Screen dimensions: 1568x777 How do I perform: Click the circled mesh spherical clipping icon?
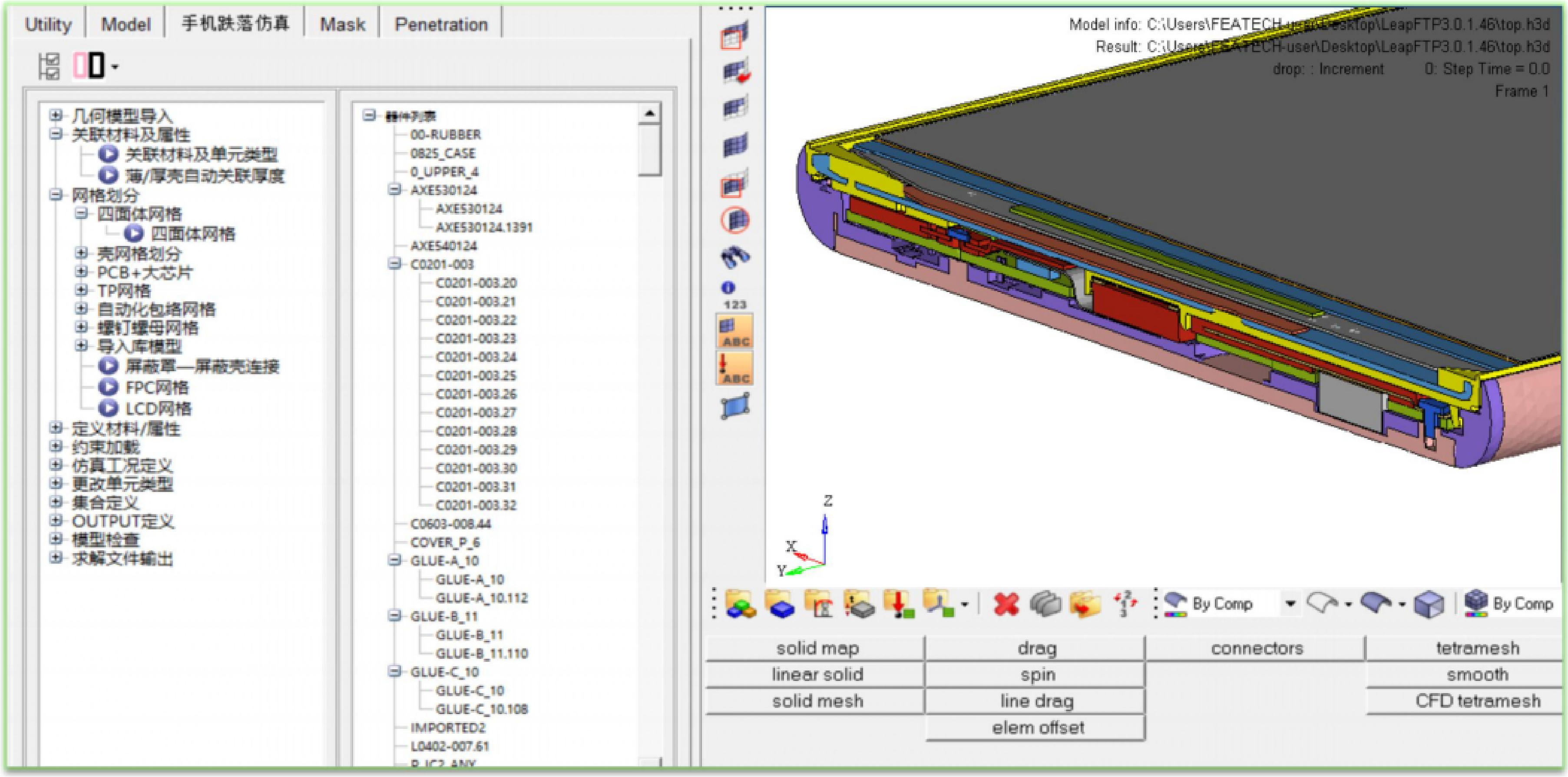[x=735, y=220]
